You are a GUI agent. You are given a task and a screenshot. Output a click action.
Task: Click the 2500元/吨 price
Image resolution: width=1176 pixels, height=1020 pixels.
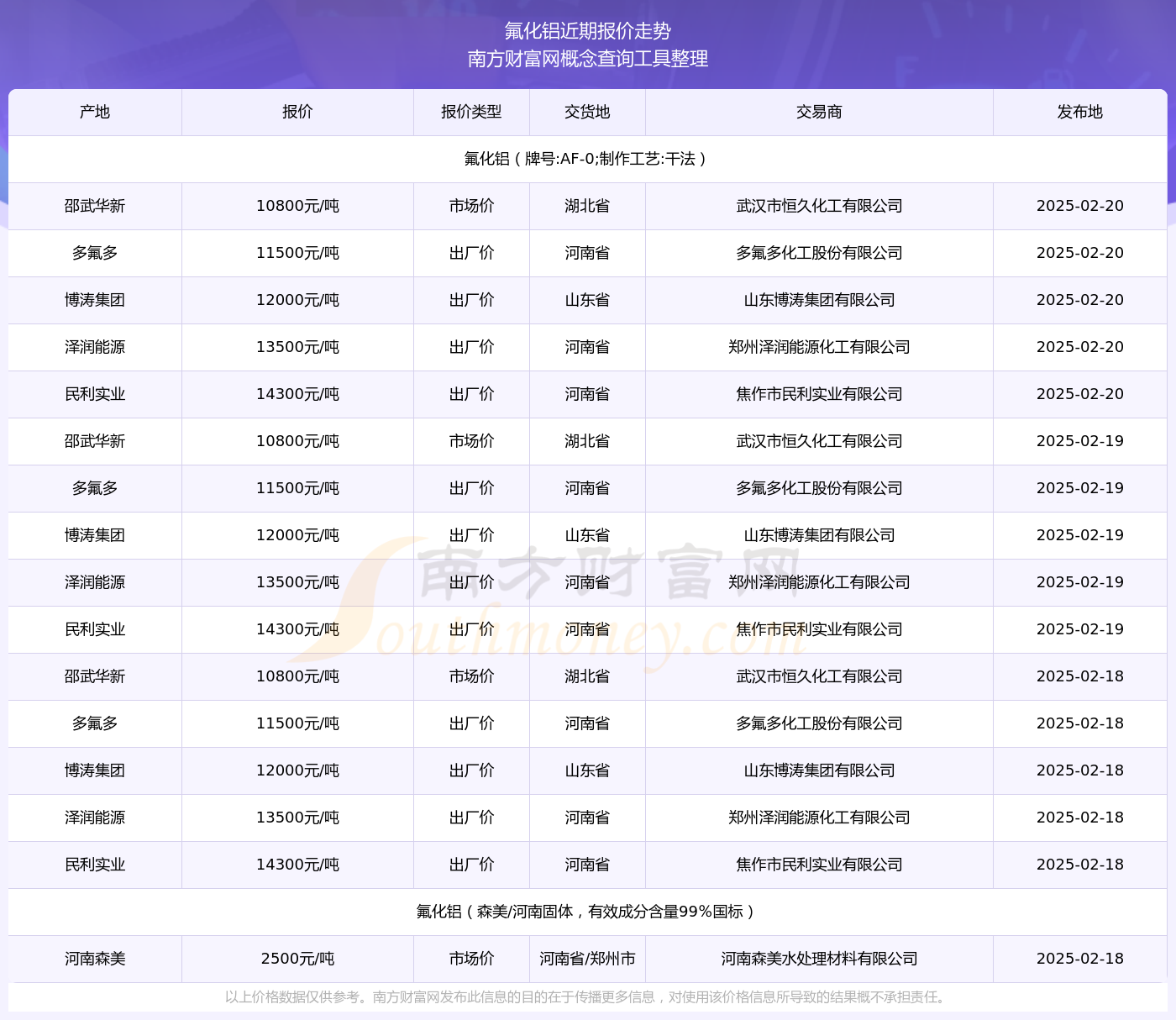[x=297, y=959]
